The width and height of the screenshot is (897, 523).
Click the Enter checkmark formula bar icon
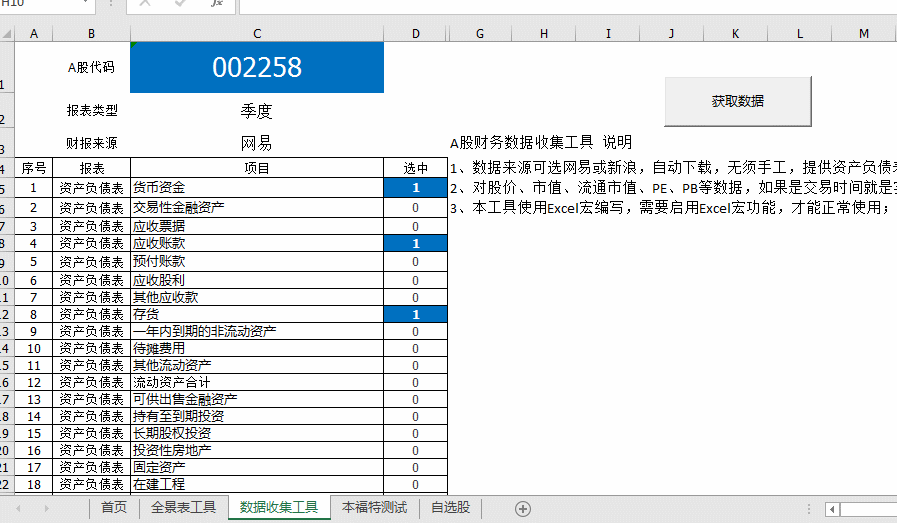coord(179,4)
